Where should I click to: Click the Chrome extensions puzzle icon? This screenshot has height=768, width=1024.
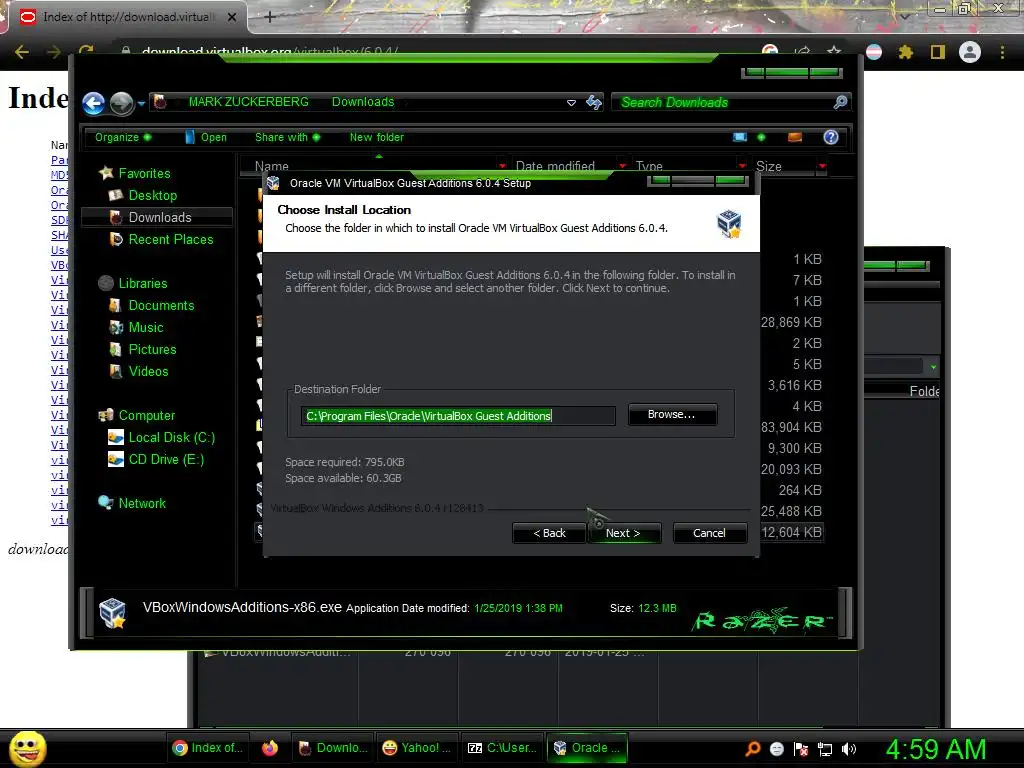pos(905,52)
